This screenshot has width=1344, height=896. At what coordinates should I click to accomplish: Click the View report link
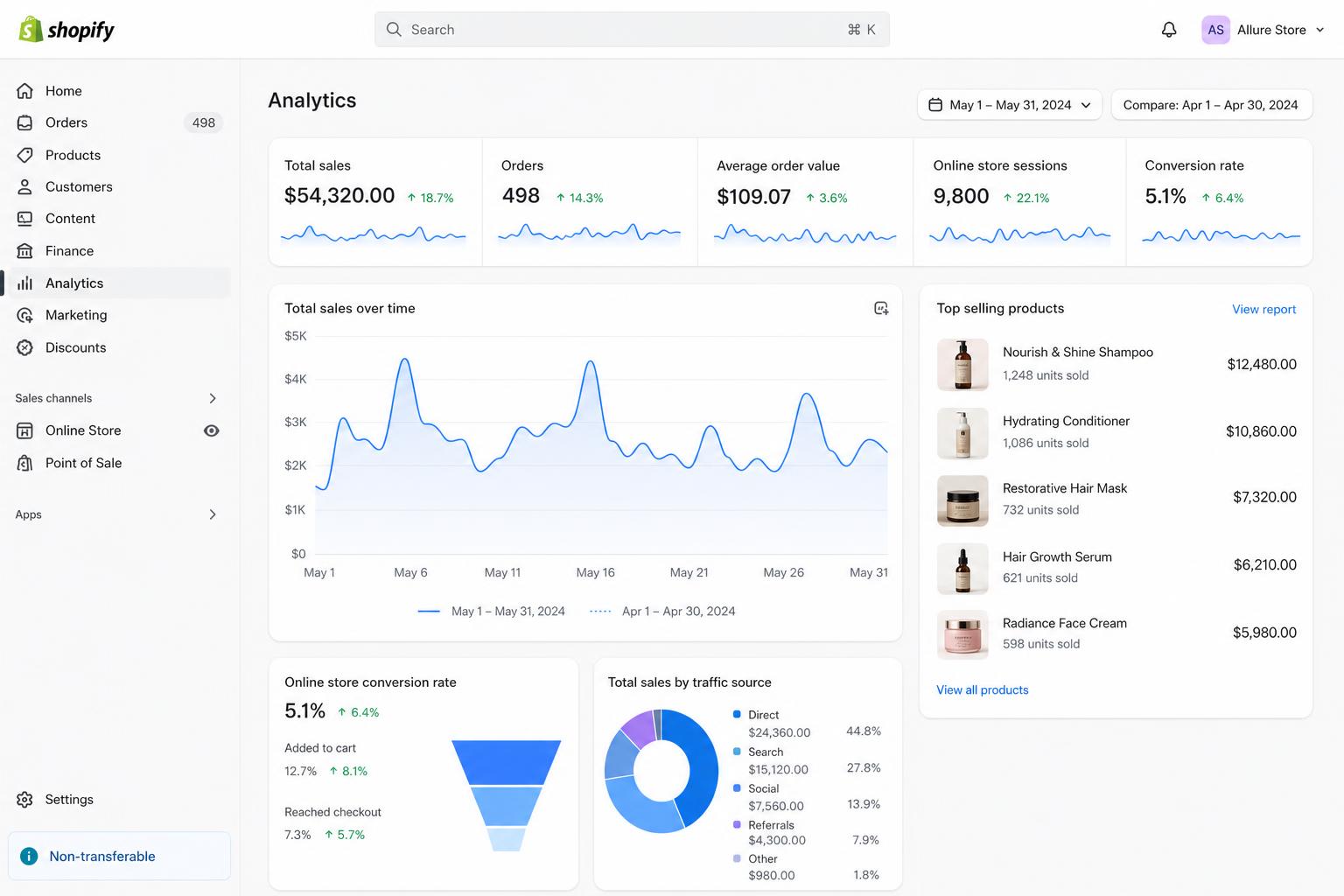(x=1264, y=309)
